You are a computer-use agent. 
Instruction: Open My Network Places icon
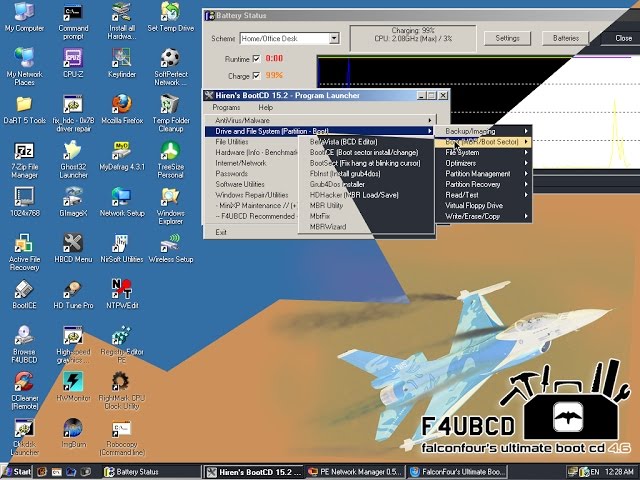[x=24, y=66]
